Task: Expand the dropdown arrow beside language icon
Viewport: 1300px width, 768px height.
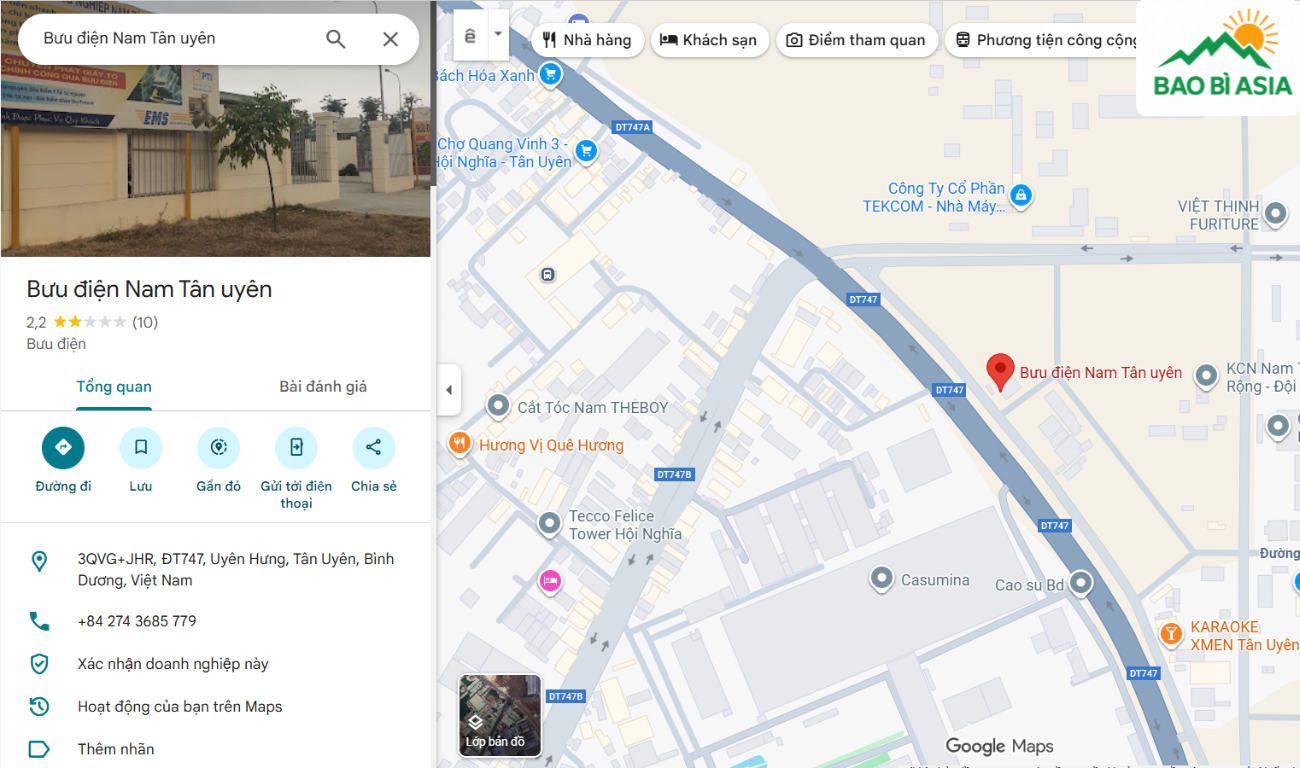Action: 498,35
